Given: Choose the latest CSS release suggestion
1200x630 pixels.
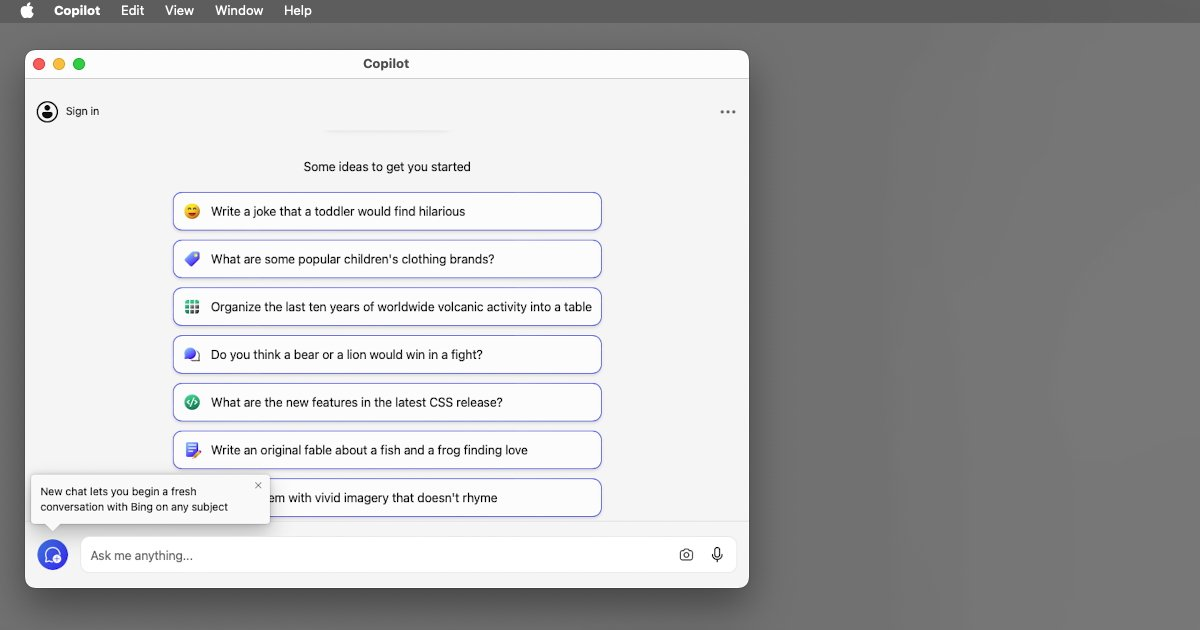Looking at the screenshot, I should [387, 402].
